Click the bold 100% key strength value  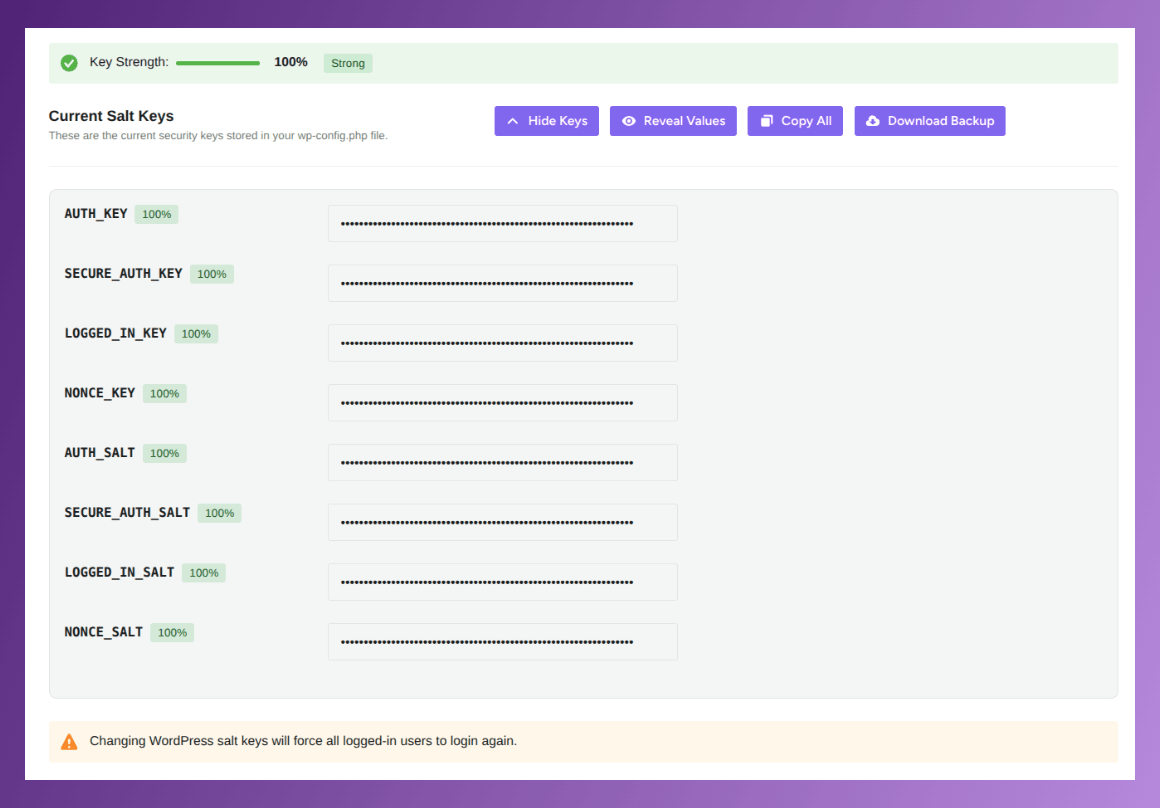(x=291, y=62)
